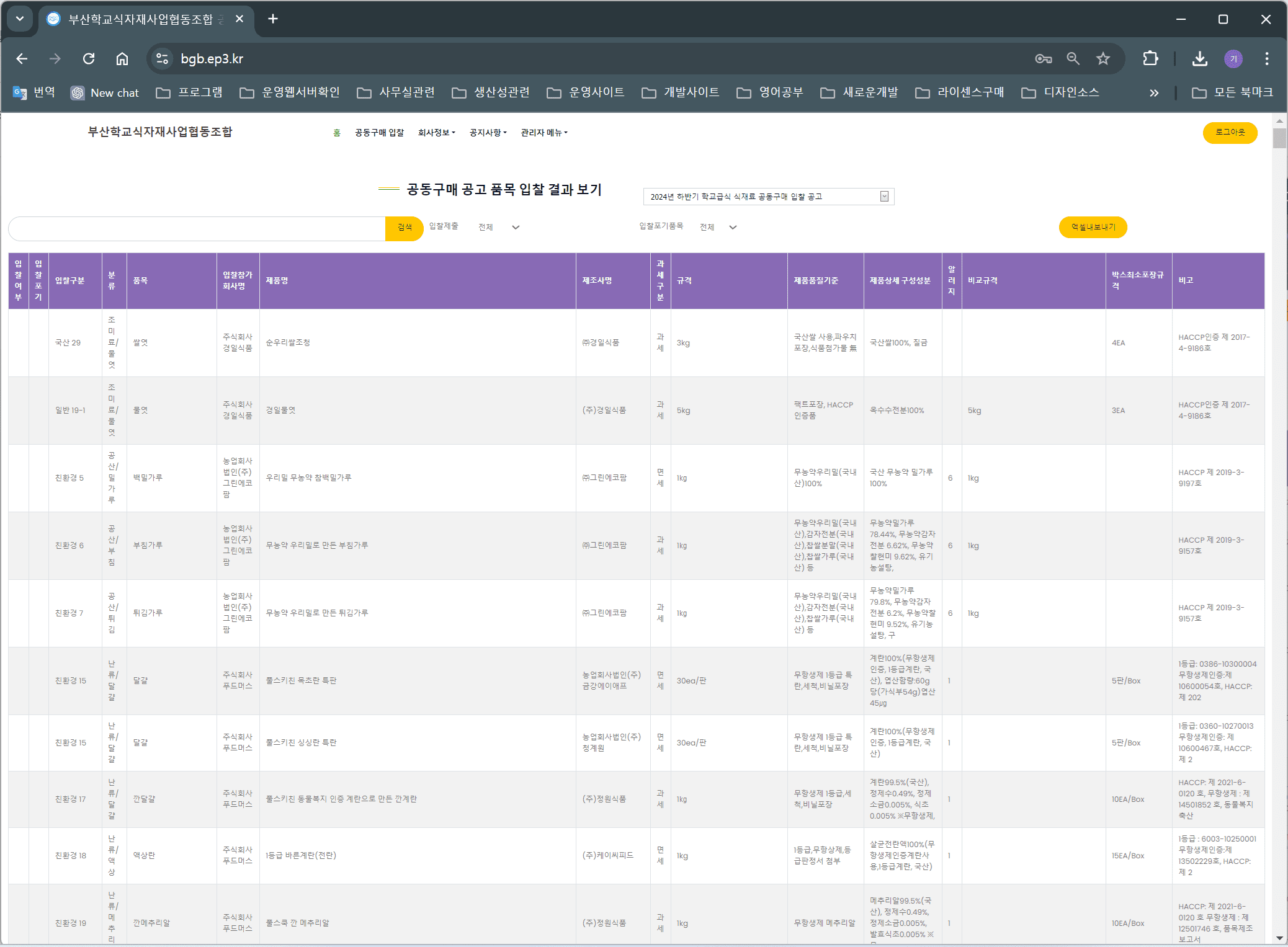Open the 번역 bookmark
The image size is (1288, 947).
pos(34,92)
